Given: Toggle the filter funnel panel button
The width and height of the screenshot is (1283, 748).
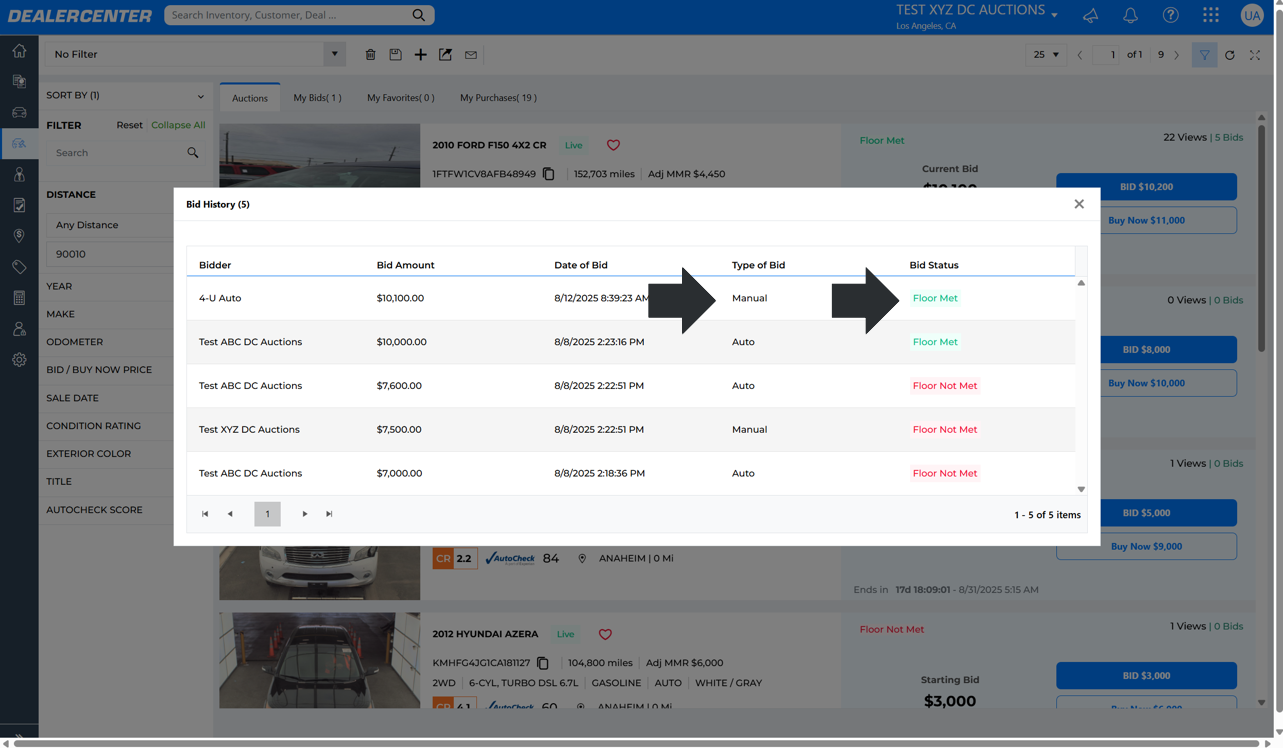Looking at the screenshot, I should pos(1204,55).
